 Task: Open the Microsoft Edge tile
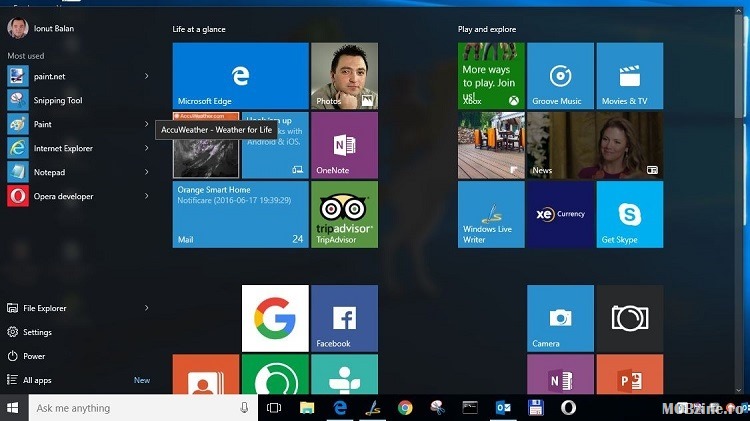241,76
